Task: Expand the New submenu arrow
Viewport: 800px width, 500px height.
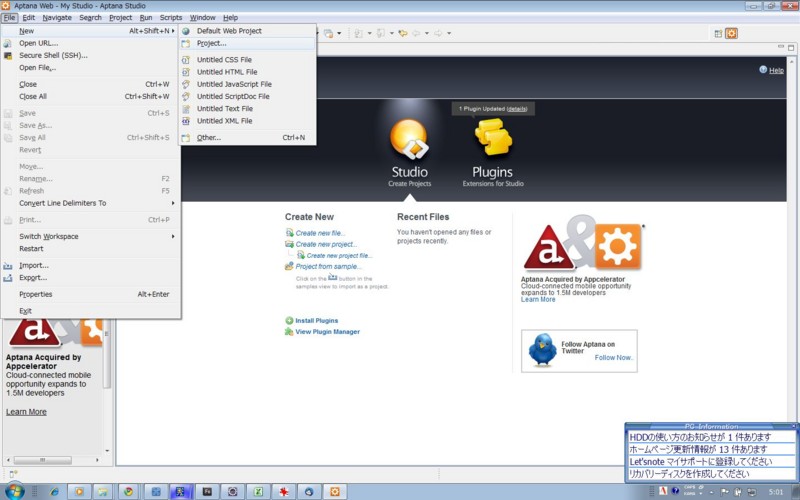Action: (x=173, y=31)
